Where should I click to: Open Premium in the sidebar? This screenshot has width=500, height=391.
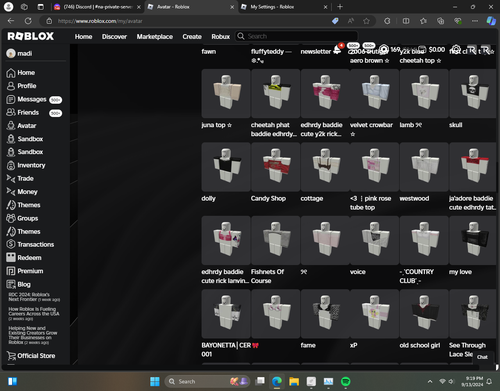coord(25,271)
